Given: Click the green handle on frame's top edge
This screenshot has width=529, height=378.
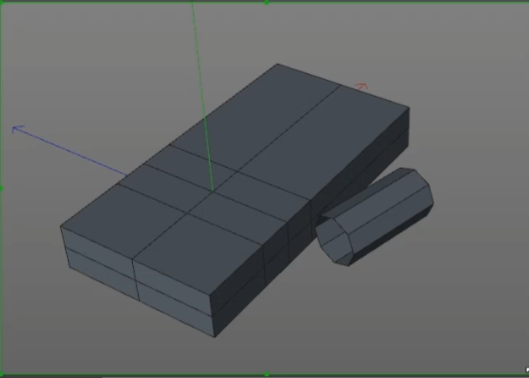Looking at the screenshot, I should 267,2.
